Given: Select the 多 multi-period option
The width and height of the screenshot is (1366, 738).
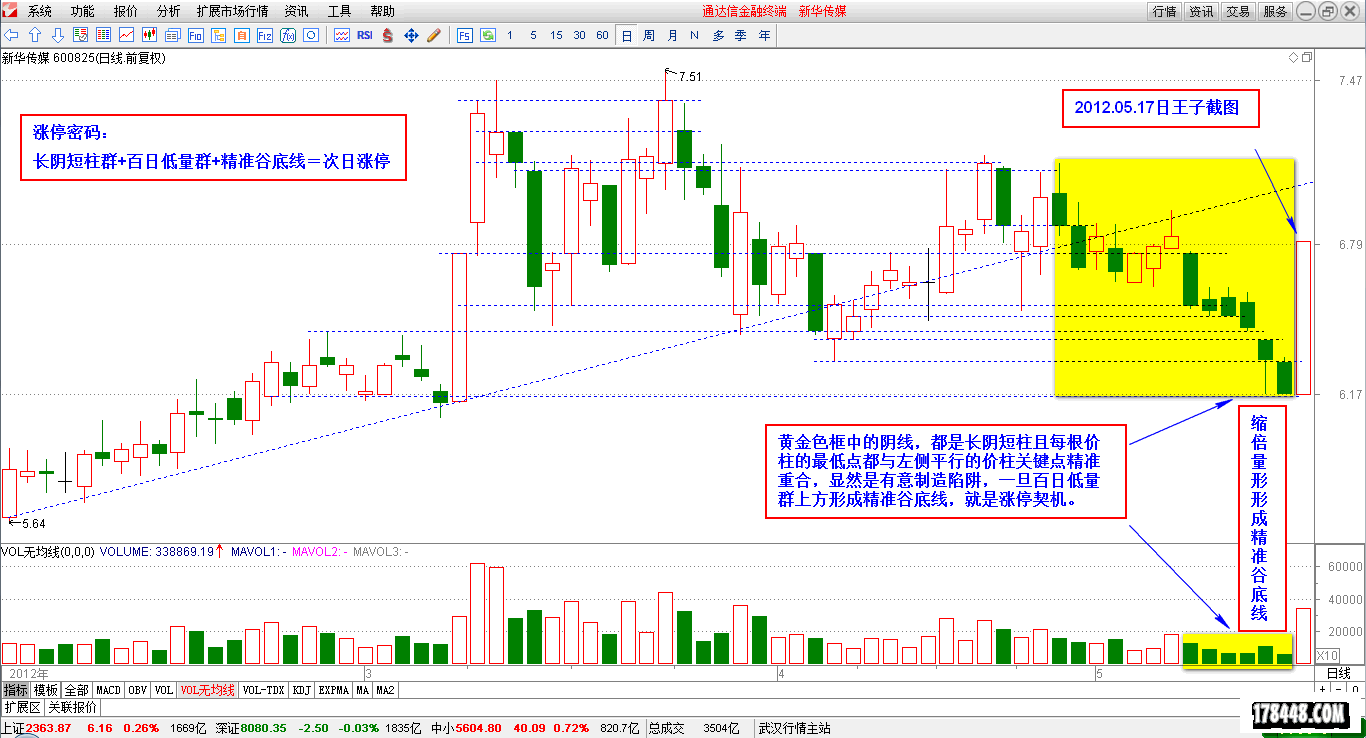Looking at the screenshot, I should [x=718, y=35].
